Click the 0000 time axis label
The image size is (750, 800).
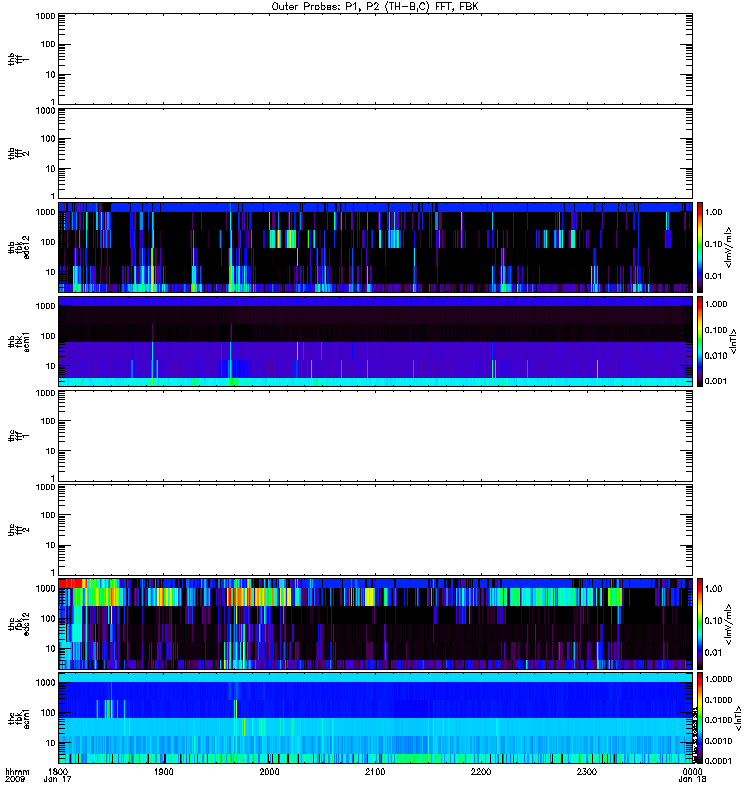pos(692,771)
